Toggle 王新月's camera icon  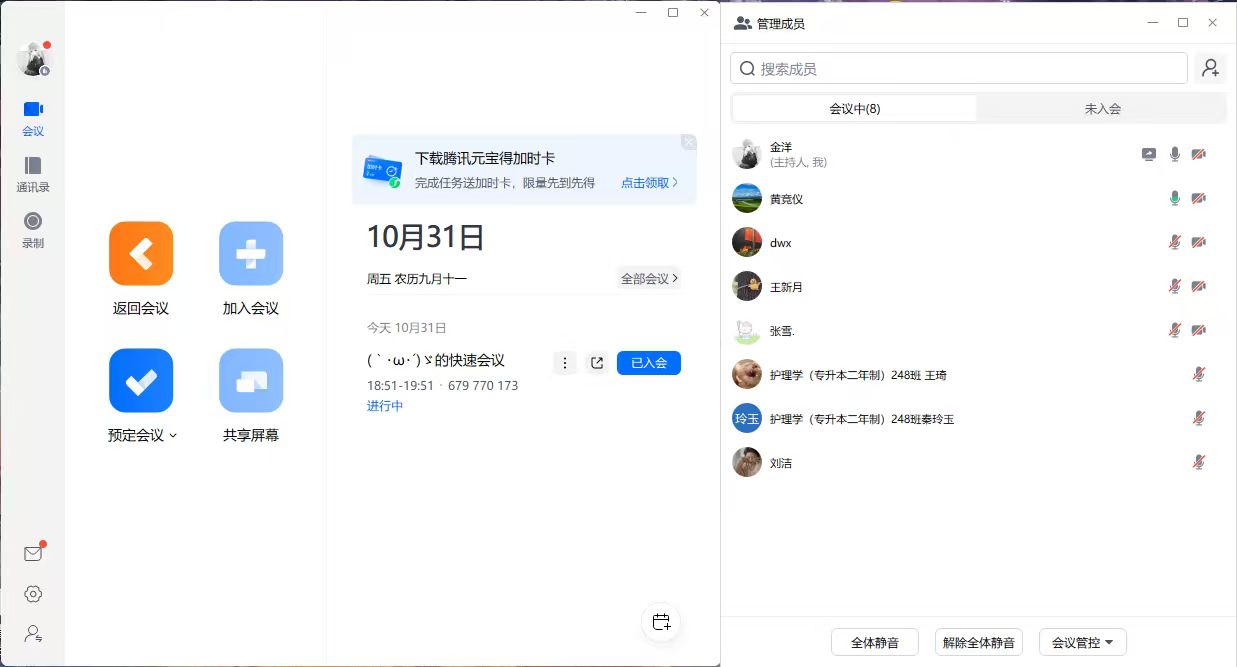(1199, 287)
